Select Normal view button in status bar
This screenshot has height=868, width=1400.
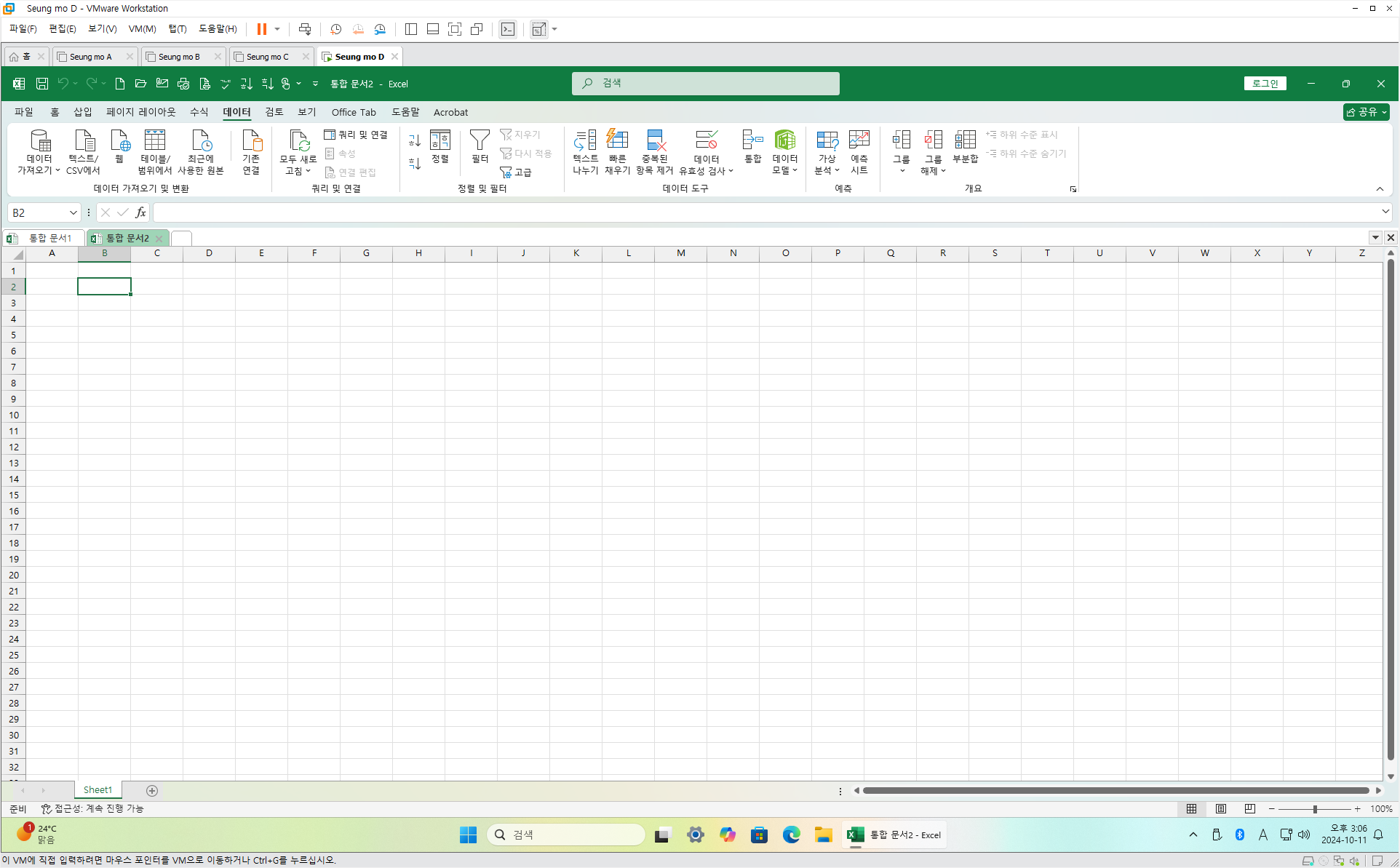(x=1191, y=808)
